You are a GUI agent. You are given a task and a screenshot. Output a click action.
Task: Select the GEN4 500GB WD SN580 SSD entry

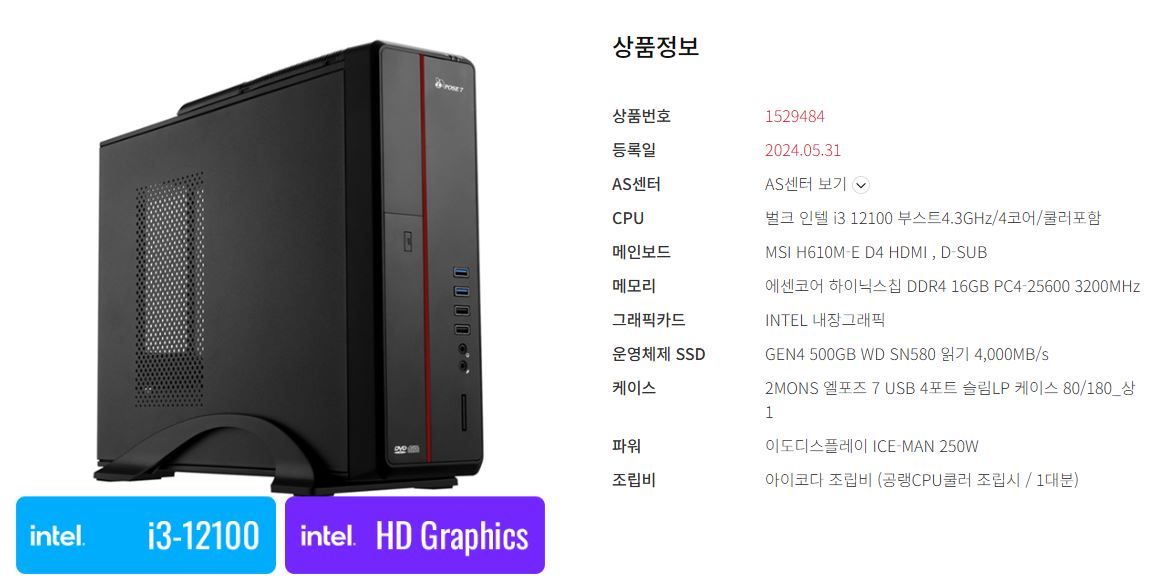pos(907,354)
